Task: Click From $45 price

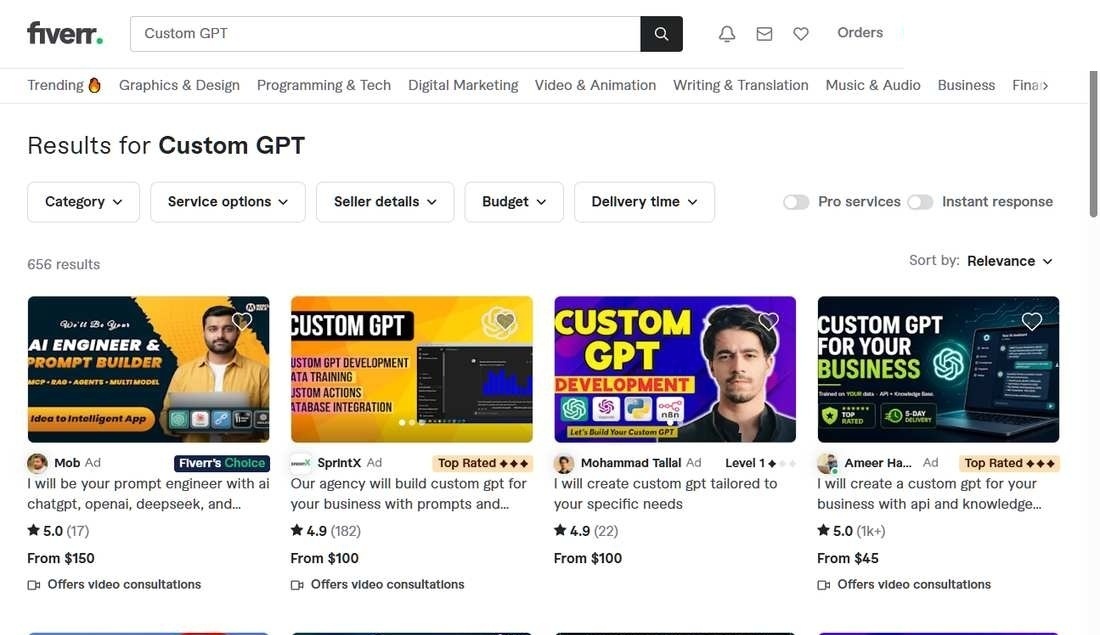Action: (847, 559)
